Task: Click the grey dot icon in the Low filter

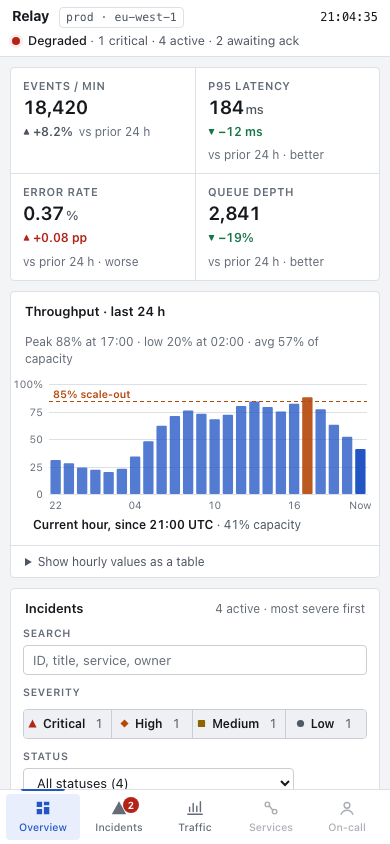Action: point(300,724)
